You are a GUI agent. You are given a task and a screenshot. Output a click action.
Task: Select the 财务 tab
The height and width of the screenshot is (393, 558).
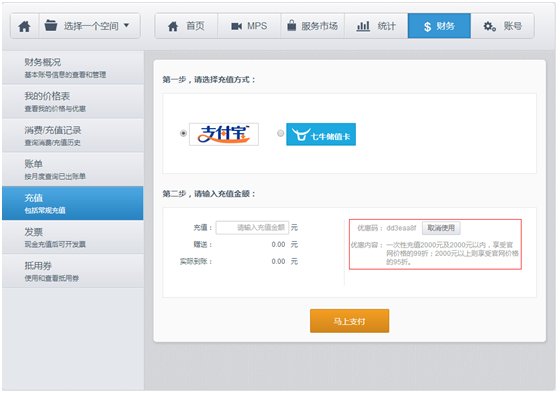pos(439,26)
